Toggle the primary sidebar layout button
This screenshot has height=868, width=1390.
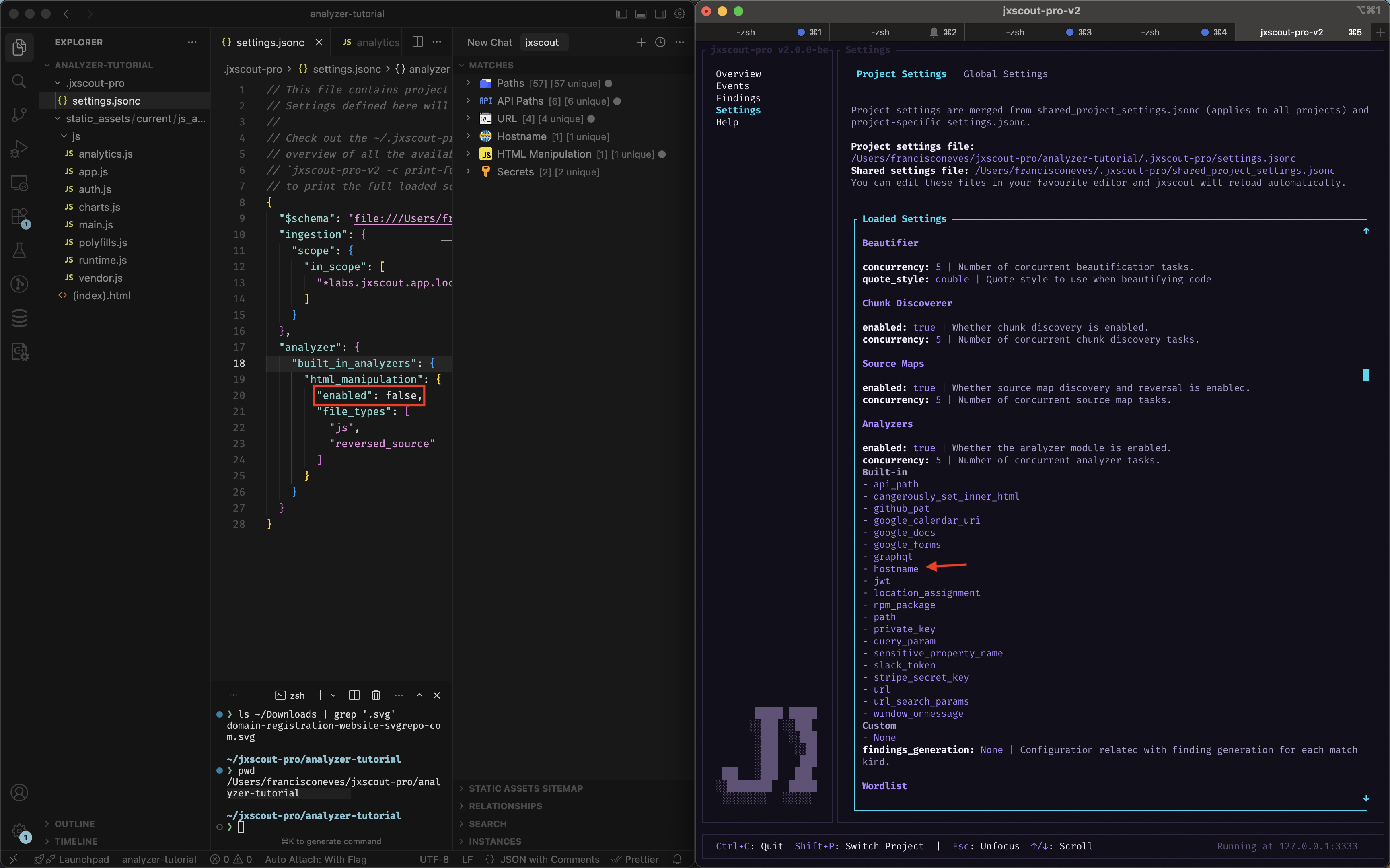coord(621,14)
